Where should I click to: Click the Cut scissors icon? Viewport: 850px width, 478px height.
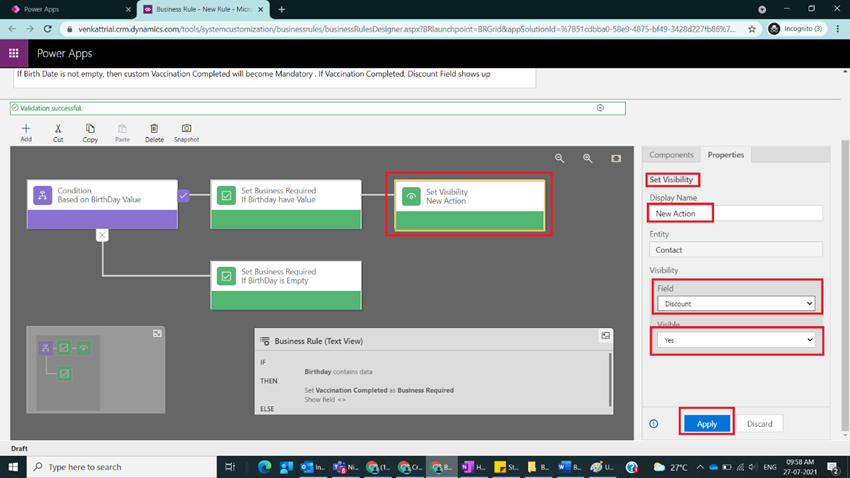point(58,132)
